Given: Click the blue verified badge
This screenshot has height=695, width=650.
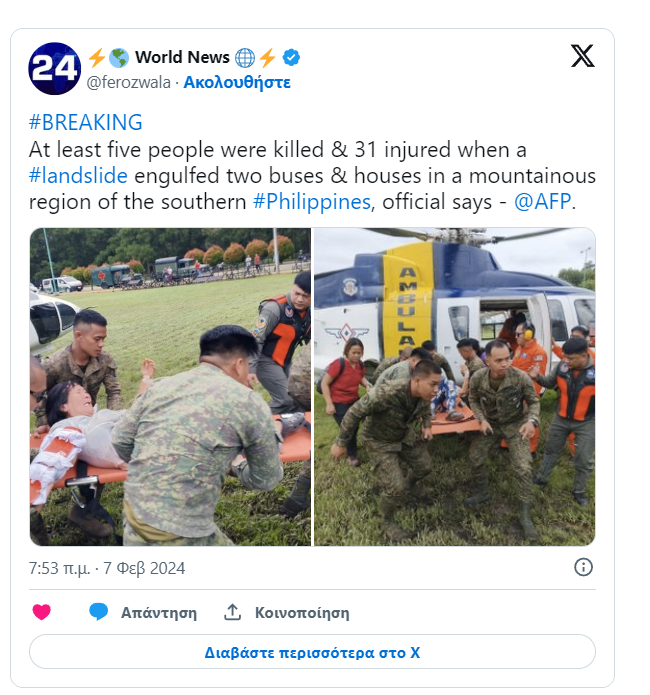Looking at the screenshot, I should 291,58.
